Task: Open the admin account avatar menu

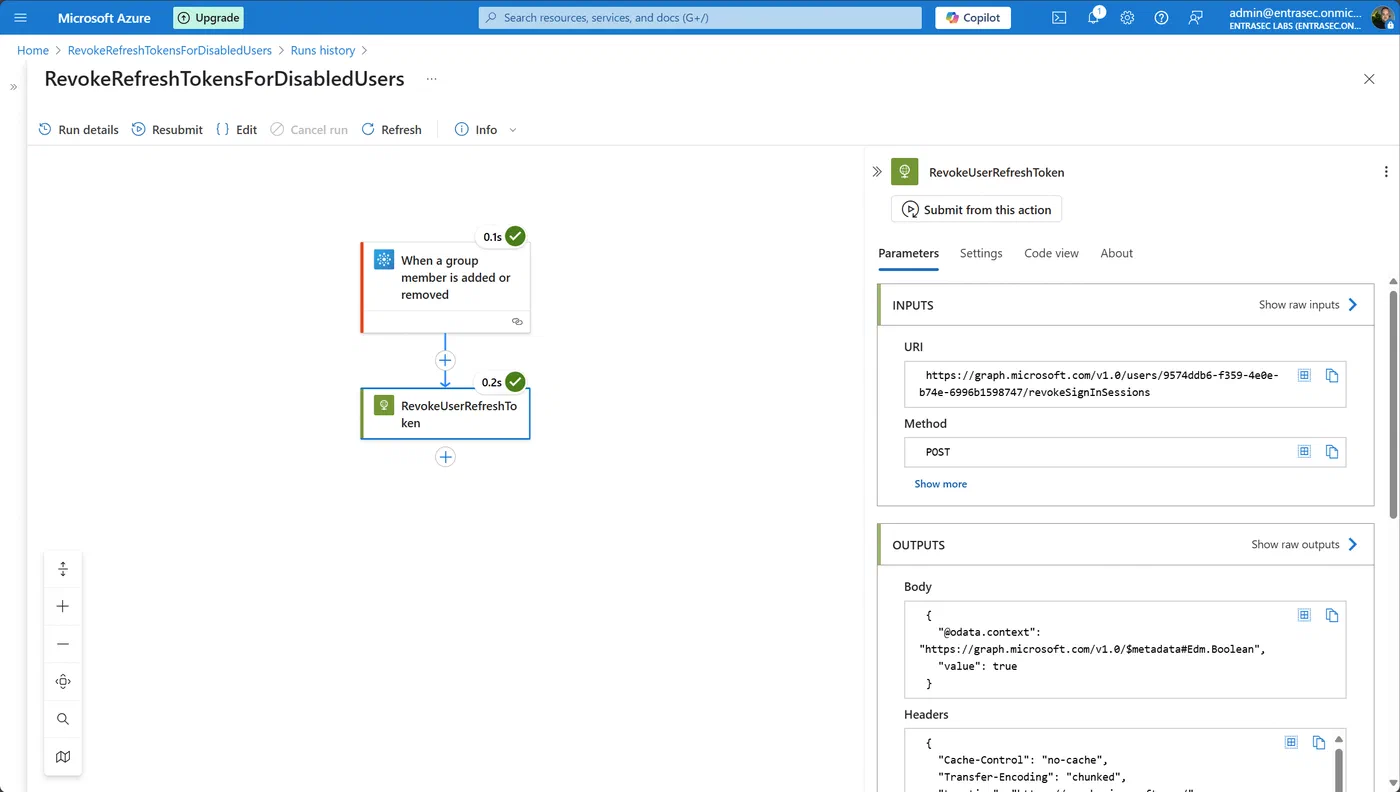Action: pos(1382,18)
